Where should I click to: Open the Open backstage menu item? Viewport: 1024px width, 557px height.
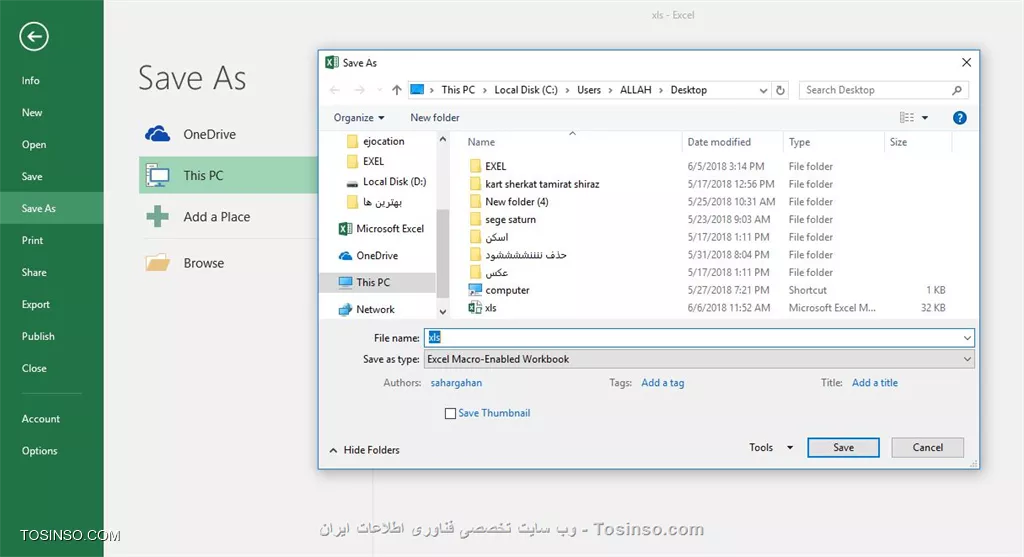[34, 144]
